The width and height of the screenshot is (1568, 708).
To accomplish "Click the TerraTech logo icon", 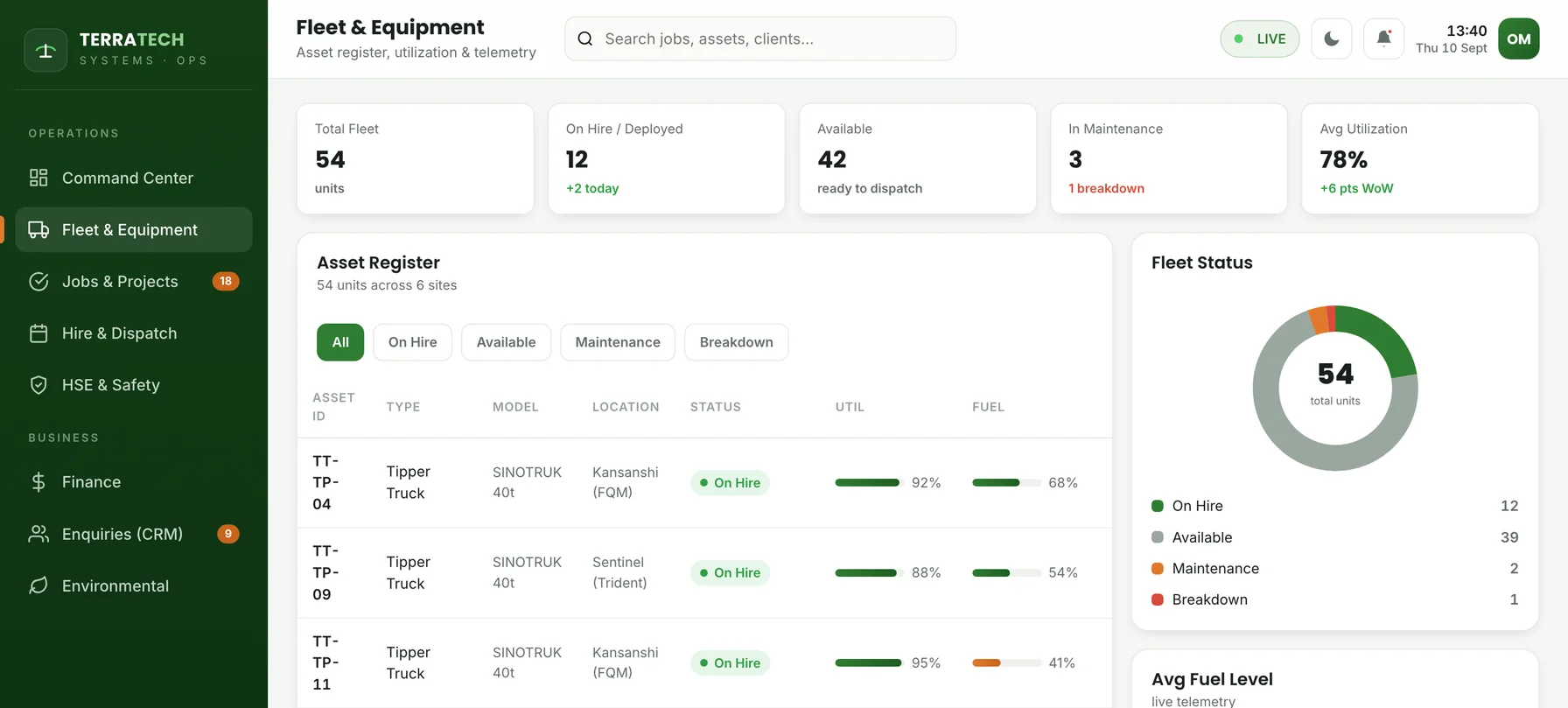I will point(45,50).
